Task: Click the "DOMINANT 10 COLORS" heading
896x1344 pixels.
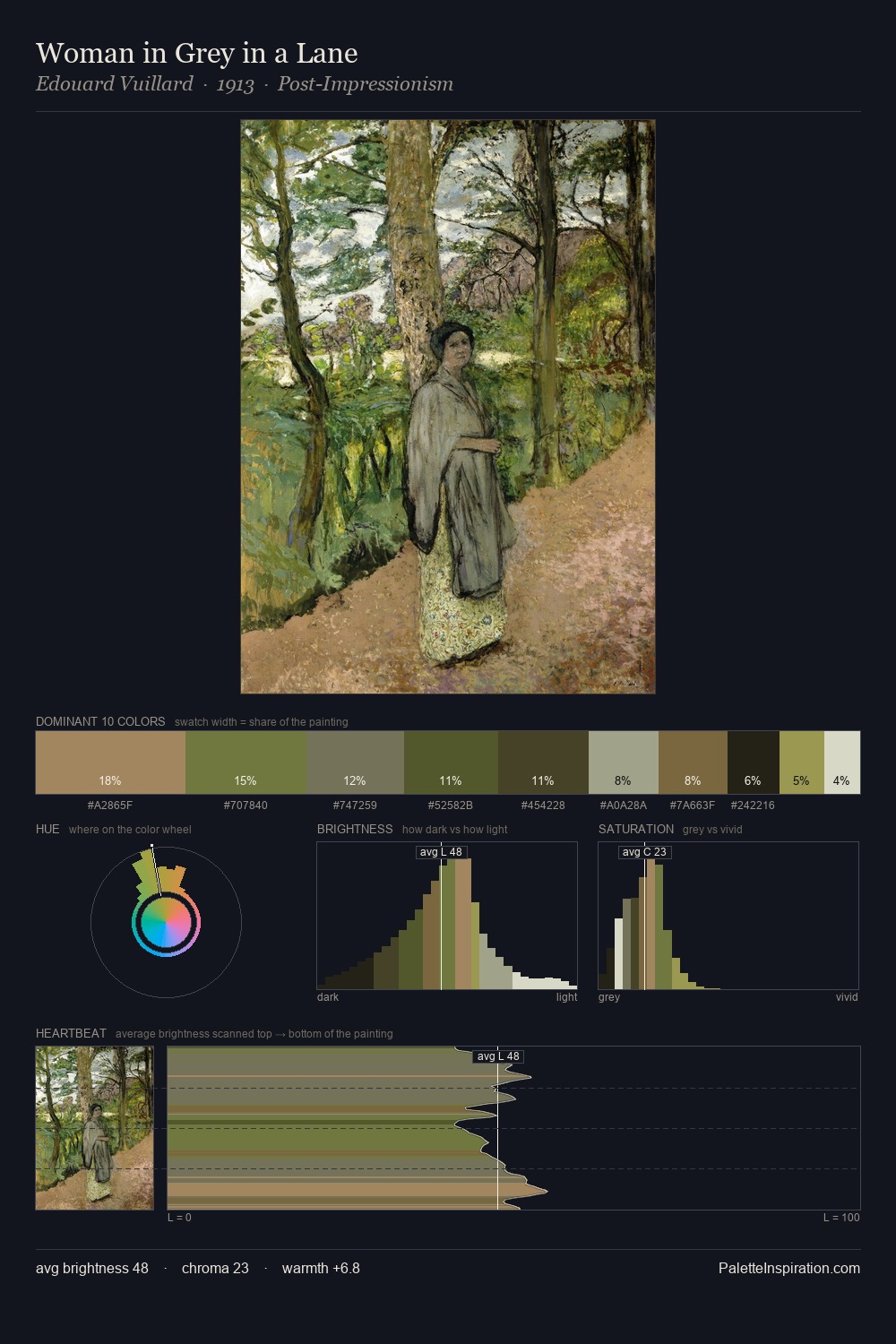Action: tap(100, 721)
